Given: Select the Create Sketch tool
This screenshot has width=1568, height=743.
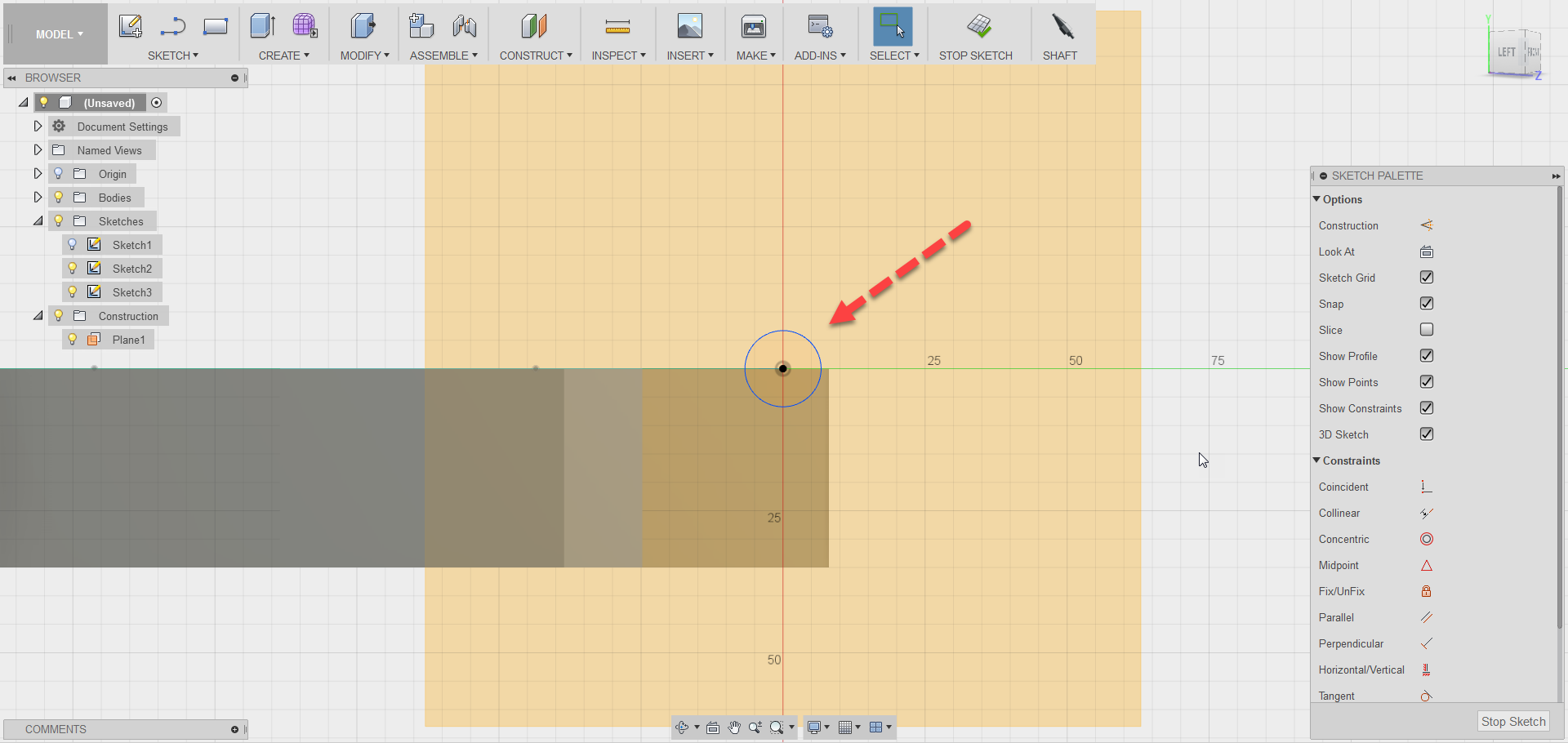Looking at the screenshot, I should [x=131, y=26].
